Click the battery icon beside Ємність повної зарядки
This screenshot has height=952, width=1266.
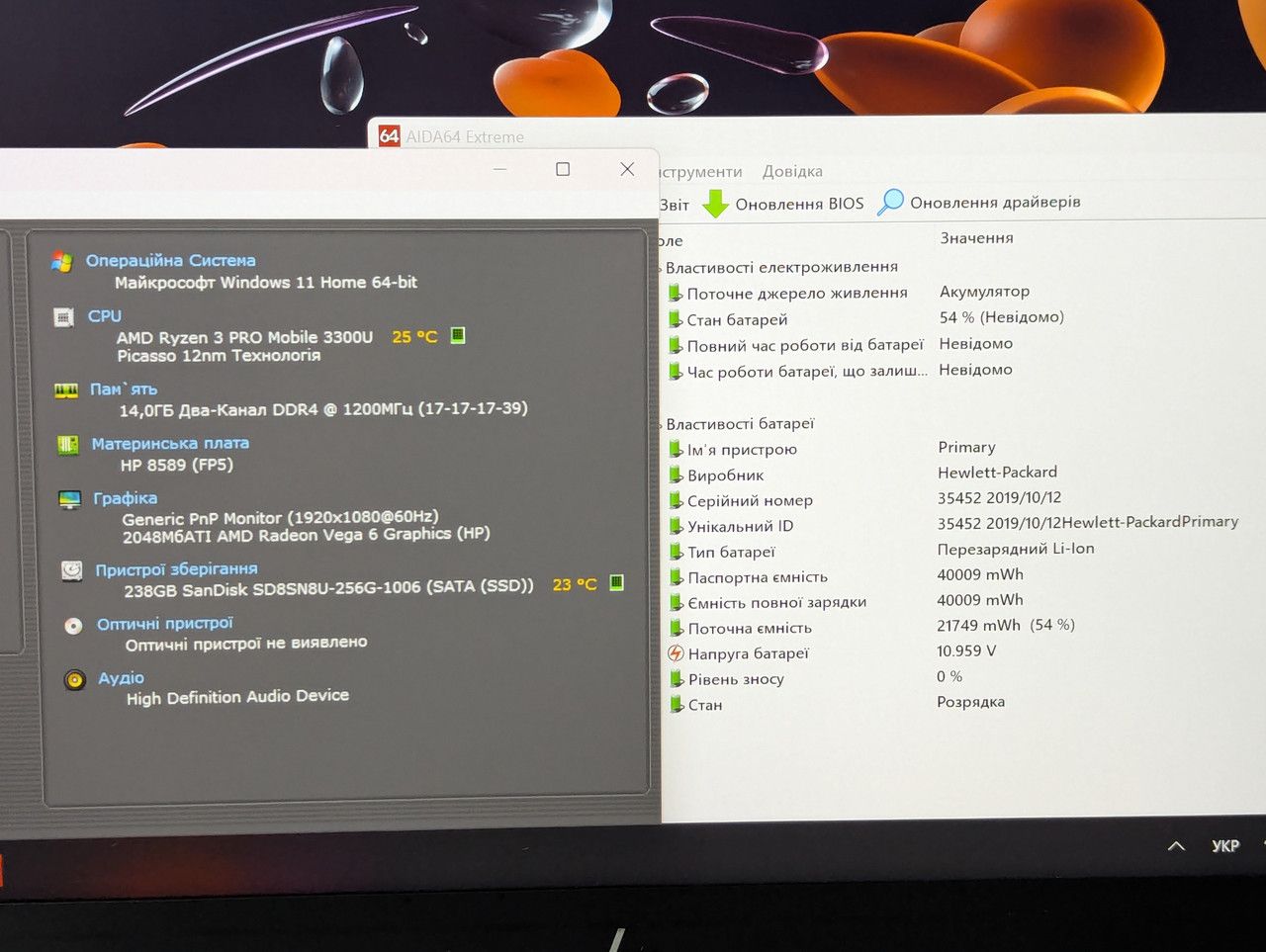click(x=677, y=602)
